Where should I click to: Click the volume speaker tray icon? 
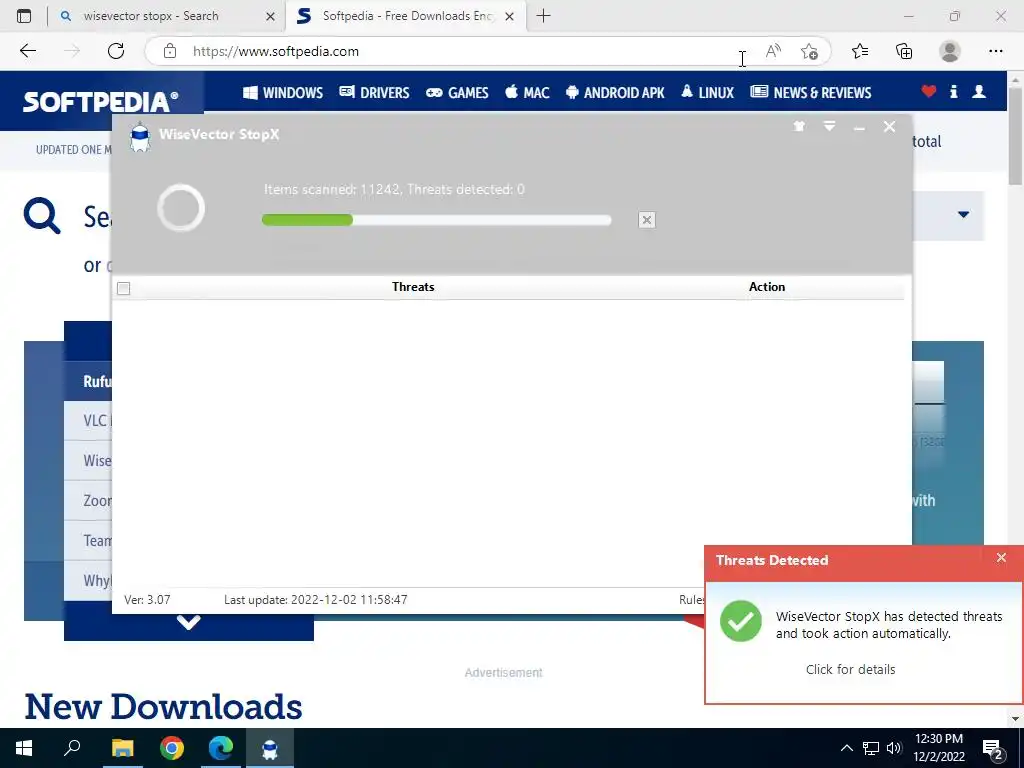[x=894, y=748]
